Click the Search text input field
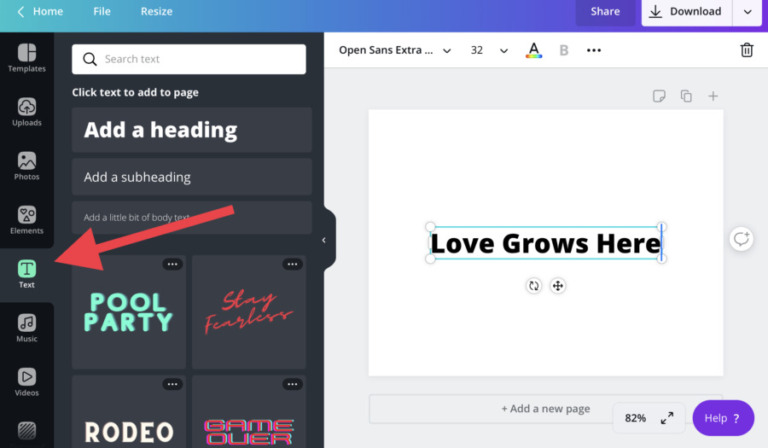The height and width of the screenshot is (448, 768). [x=189, y=59]
